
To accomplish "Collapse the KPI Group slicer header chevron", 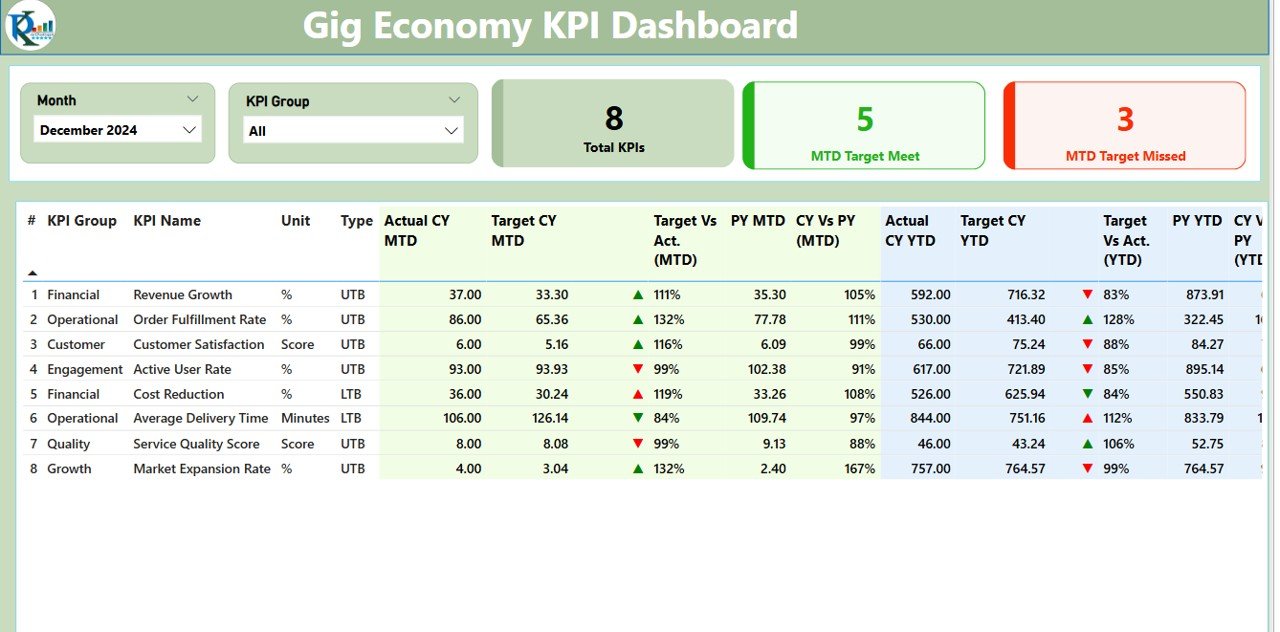I will click(455, 100).
